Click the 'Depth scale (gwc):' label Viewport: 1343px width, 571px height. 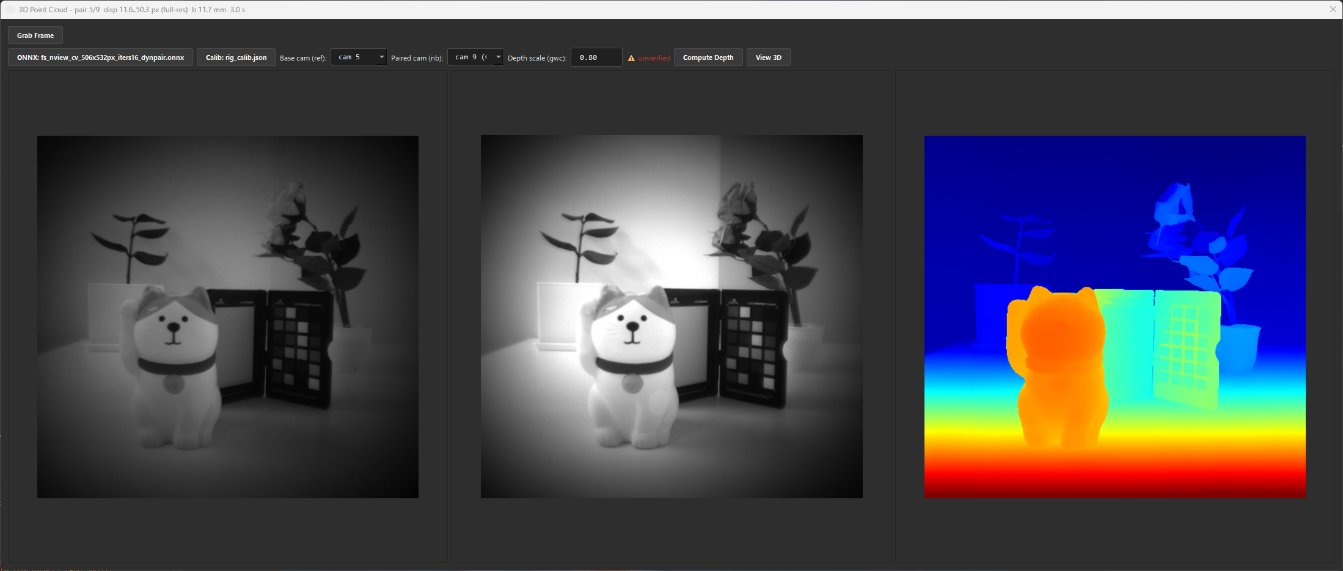point(537,58)
